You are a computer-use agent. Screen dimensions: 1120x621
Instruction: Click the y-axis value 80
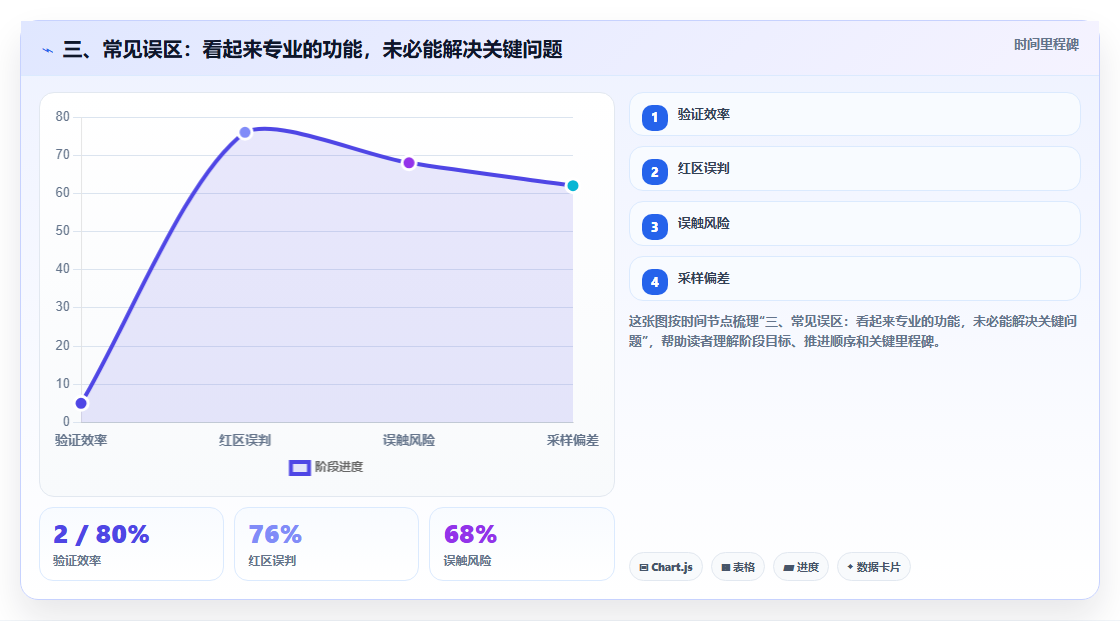tap(63, 116)
